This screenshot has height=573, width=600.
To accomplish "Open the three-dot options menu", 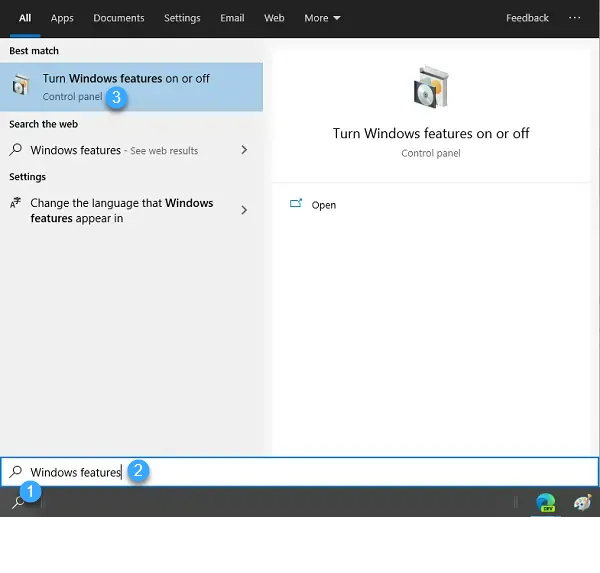I will click(574, 18).
